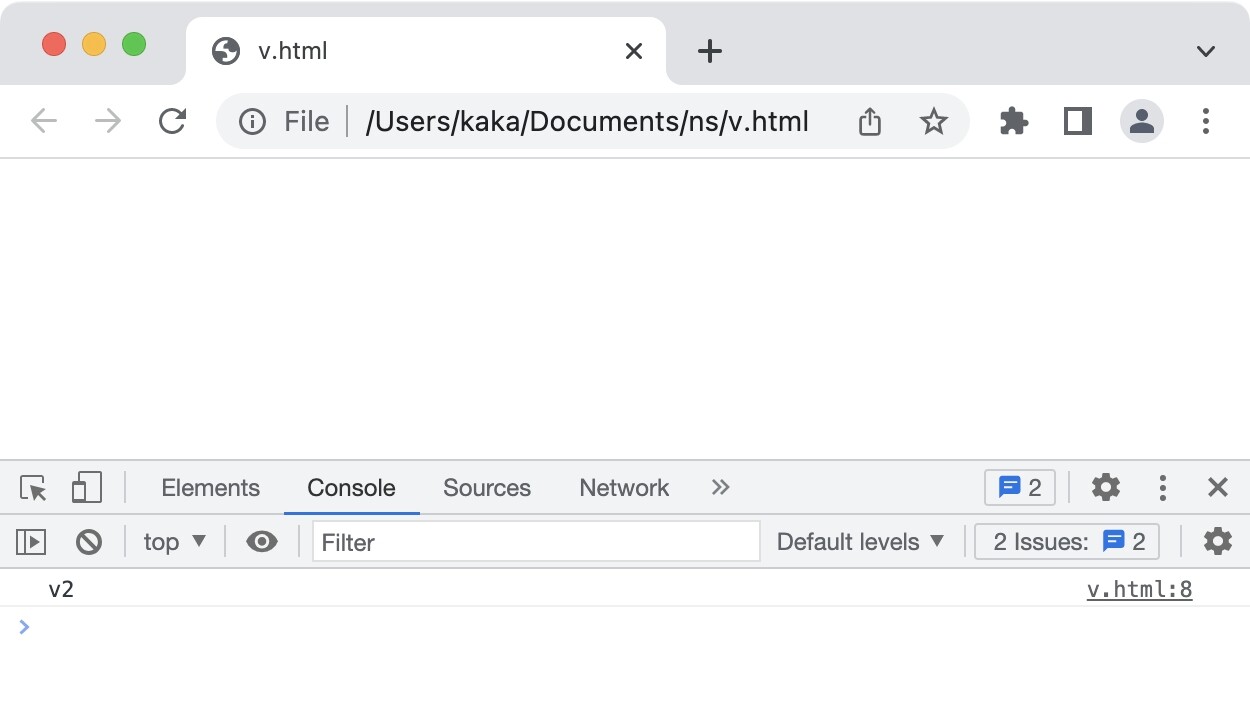Image resolution: width=1250 pixels, height=703 pixels.
Task: Open the Default levels dropdown
Action: (860, 542)
